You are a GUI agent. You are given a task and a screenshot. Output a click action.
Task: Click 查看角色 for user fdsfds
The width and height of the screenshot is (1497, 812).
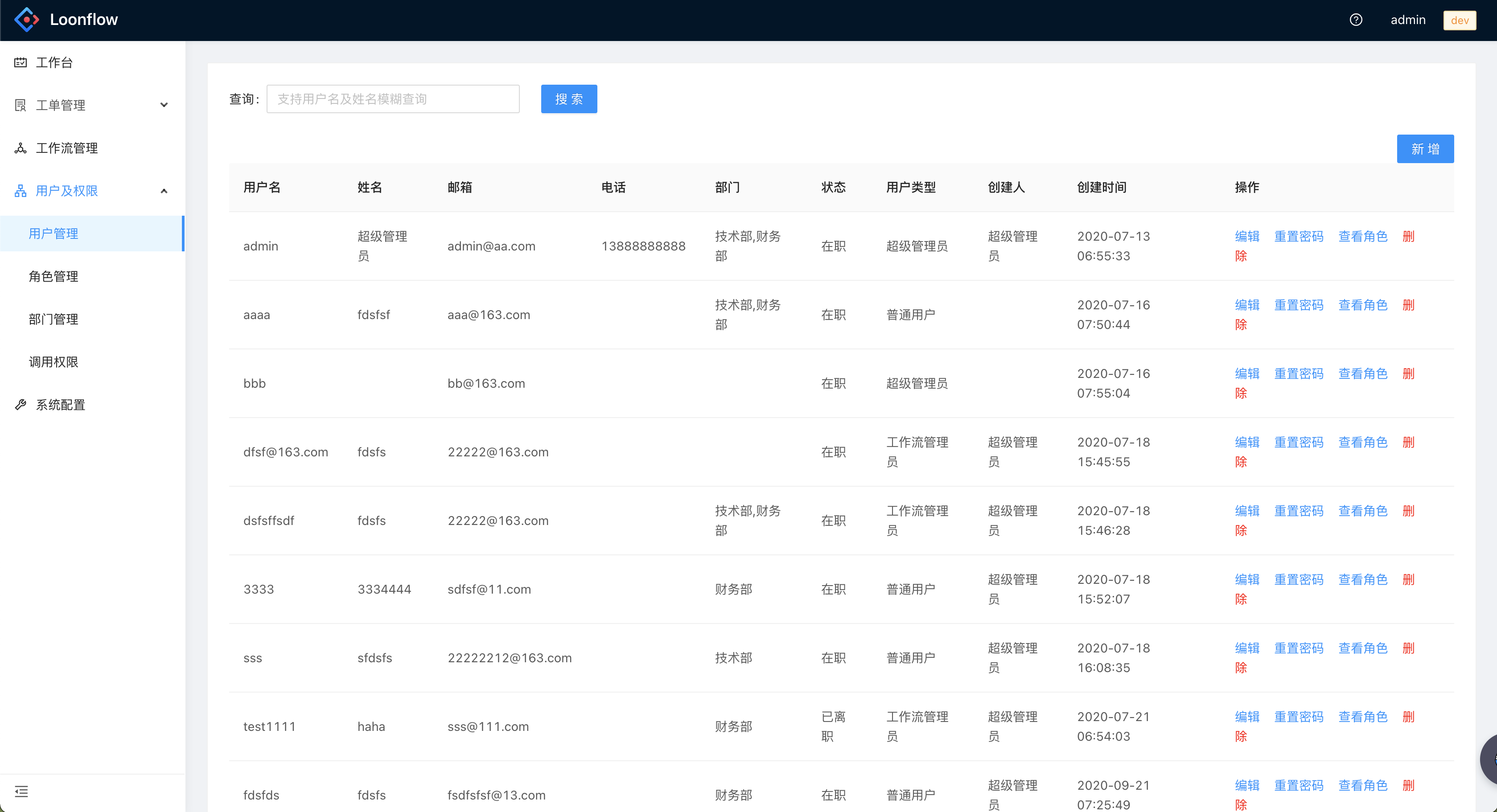(x=1363, y=785)
